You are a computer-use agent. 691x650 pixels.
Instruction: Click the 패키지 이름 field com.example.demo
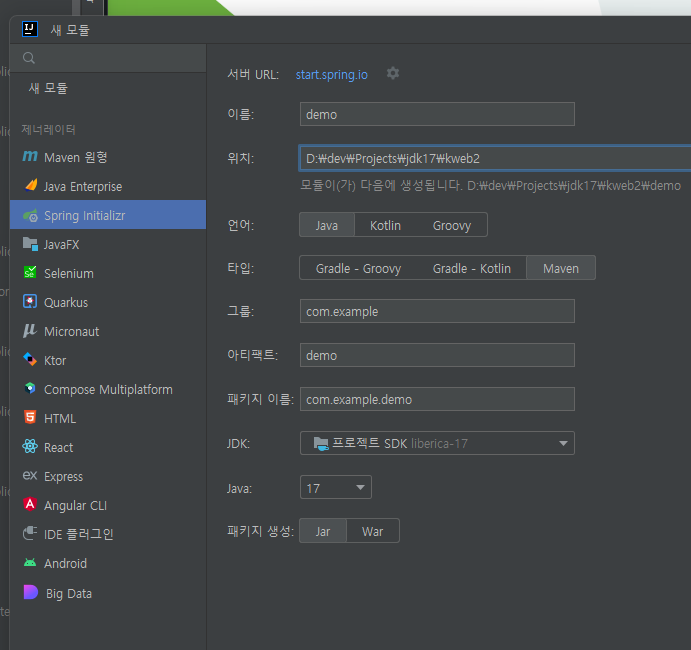[437, 399]
